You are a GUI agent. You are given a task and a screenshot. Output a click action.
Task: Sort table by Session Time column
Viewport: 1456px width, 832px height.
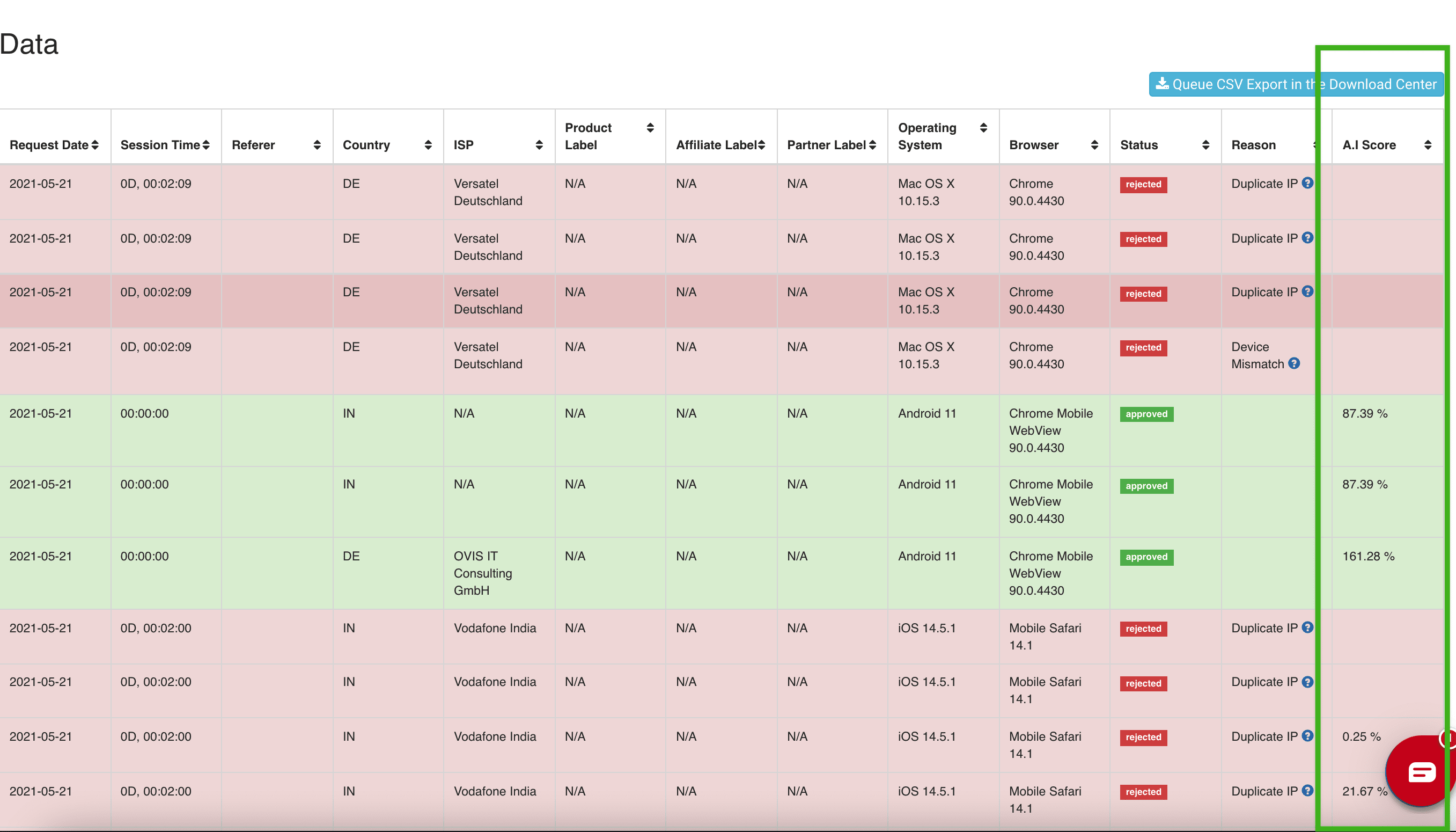pos(205,145)
